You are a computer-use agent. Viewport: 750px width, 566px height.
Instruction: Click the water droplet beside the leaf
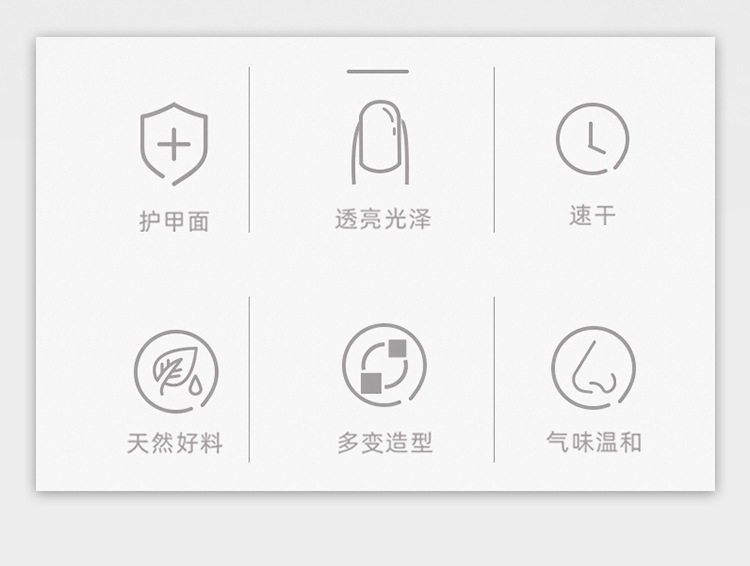(195, 385)
